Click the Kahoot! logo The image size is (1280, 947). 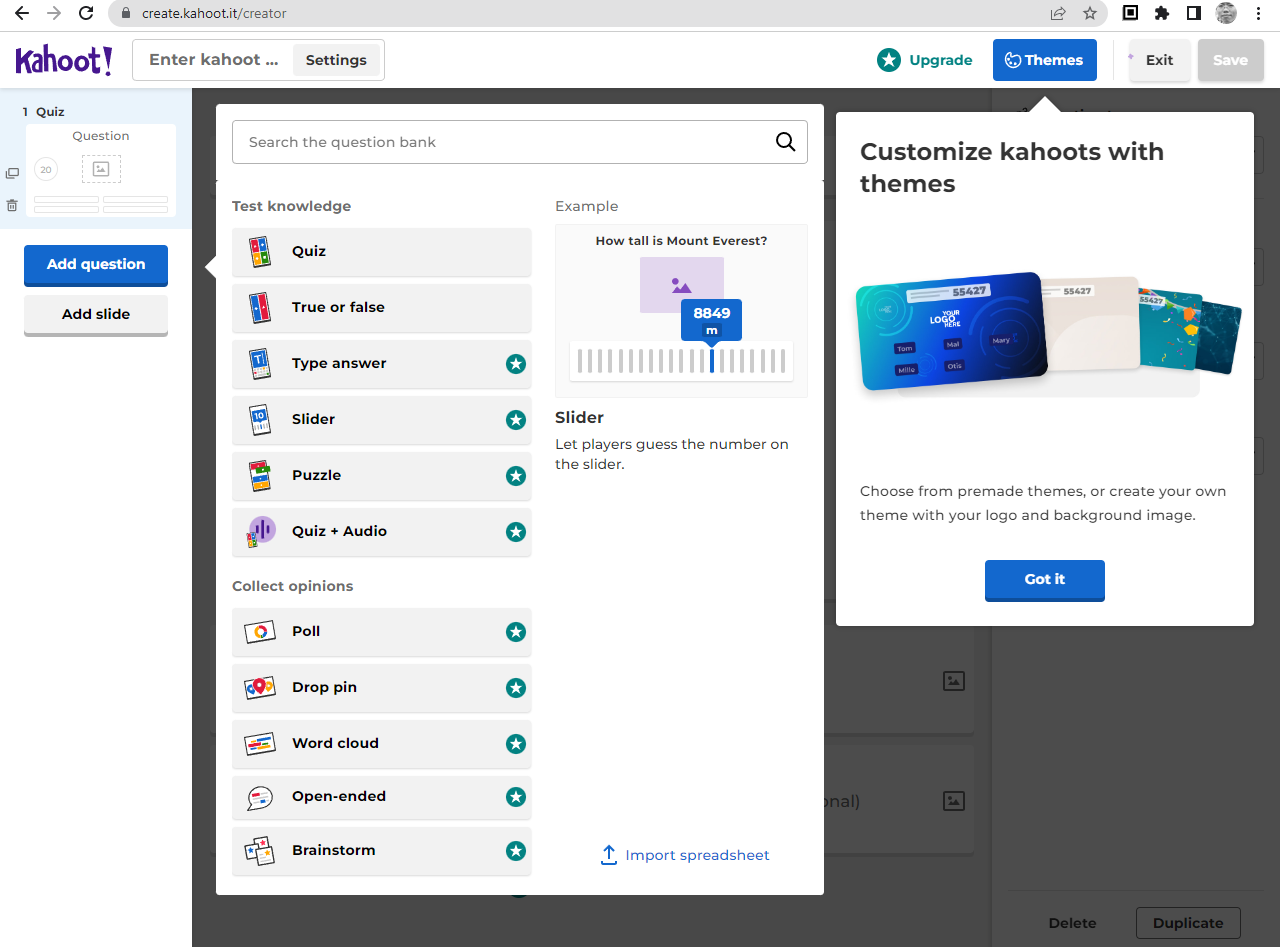pos(64,60)
